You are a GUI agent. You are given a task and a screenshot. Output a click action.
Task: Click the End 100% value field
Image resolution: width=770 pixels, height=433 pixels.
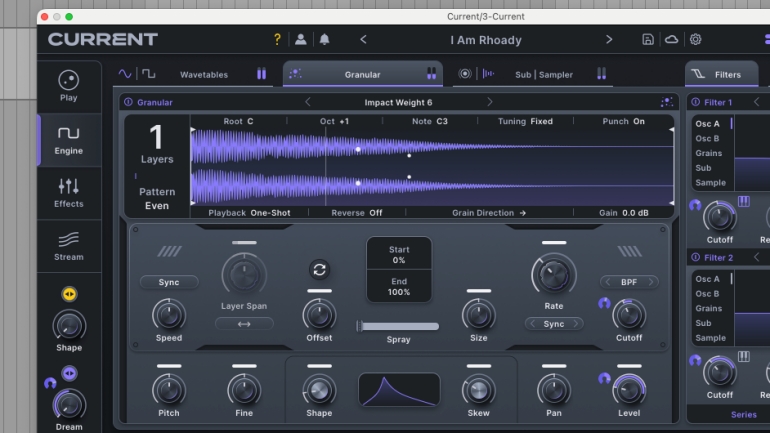coord(399,286)
